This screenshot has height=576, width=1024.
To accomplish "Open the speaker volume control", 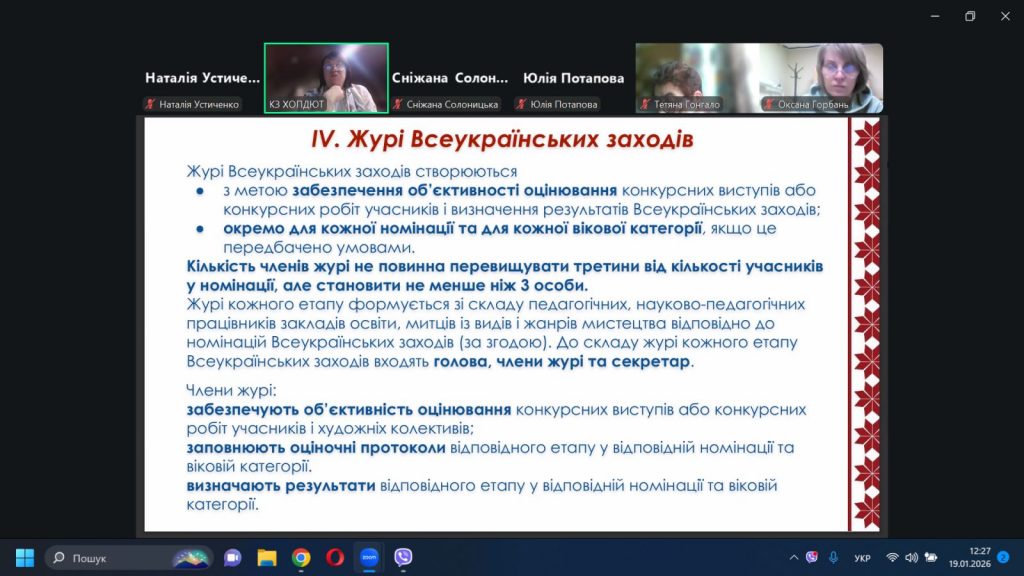I will point(911,557).
